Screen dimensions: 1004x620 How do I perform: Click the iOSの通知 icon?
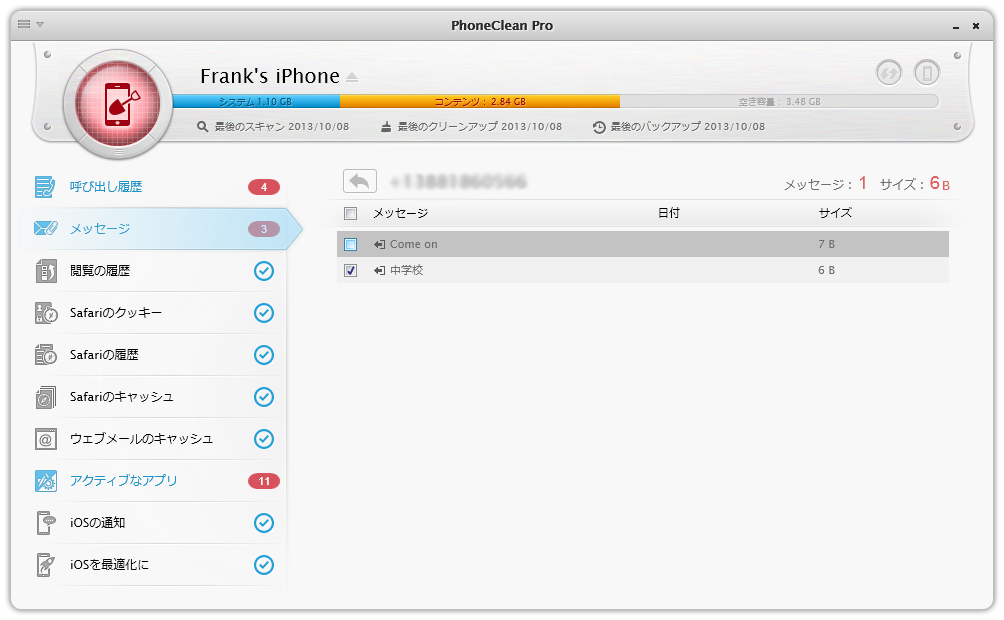pos(46,523)
